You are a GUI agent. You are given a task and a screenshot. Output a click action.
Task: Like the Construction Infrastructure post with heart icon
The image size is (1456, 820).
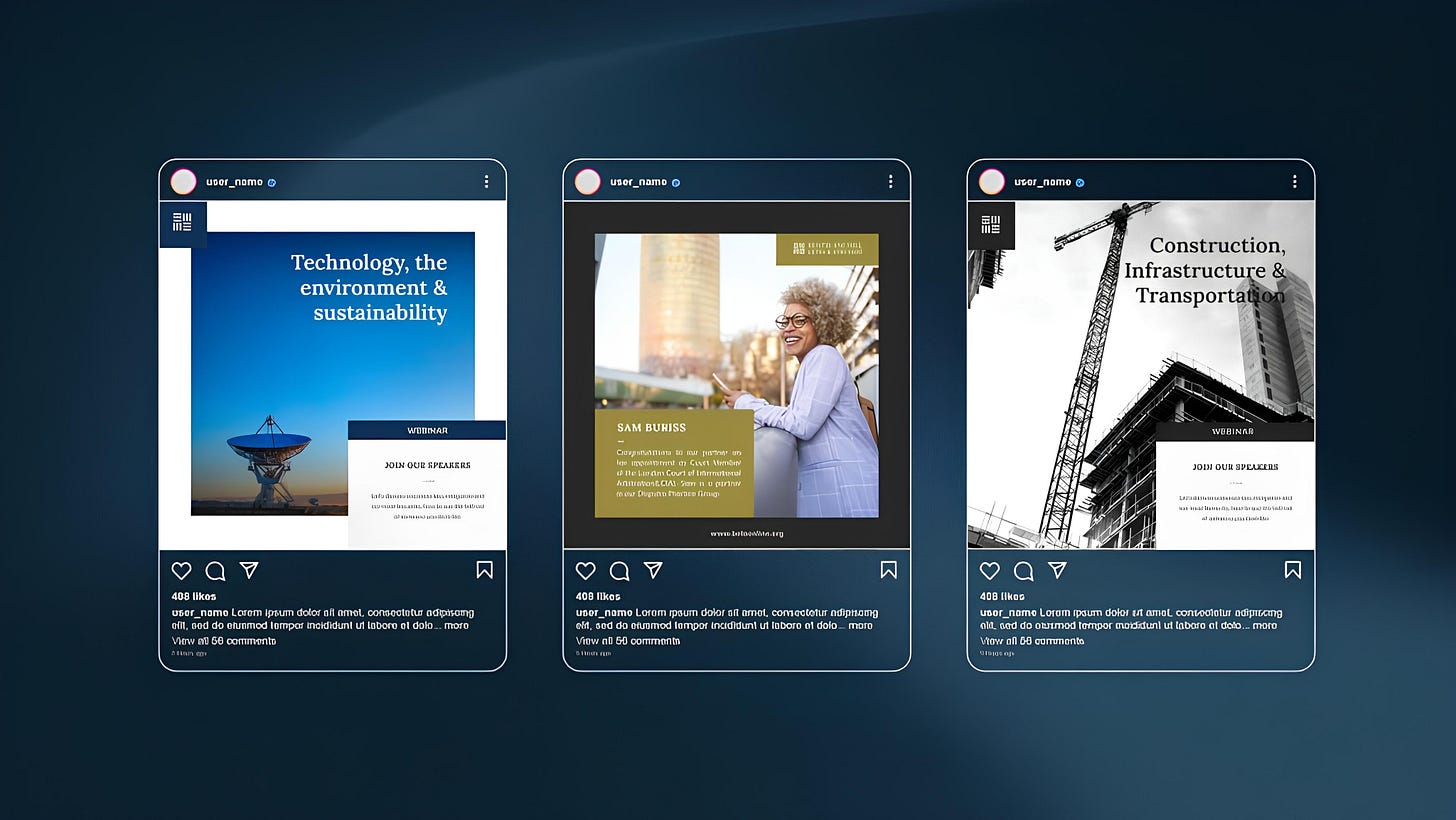click(x=989, y=571)
